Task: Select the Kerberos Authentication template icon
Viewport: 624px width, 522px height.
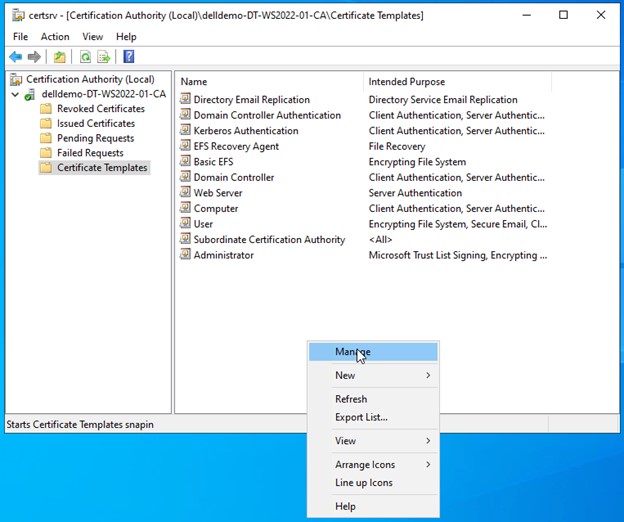Action: click(x=185, y=131)
